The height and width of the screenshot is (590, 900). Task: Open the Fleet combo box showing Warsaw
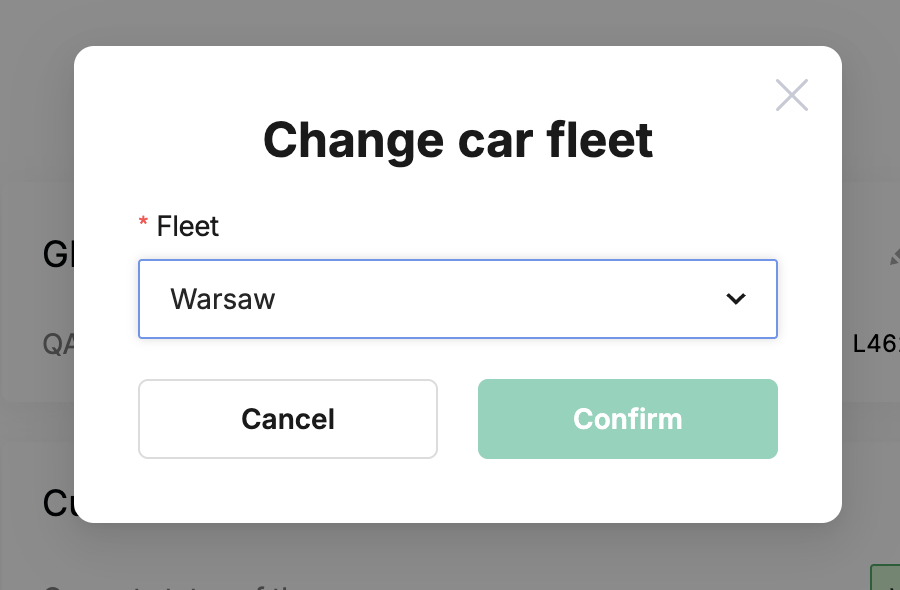tap(457, 299)
